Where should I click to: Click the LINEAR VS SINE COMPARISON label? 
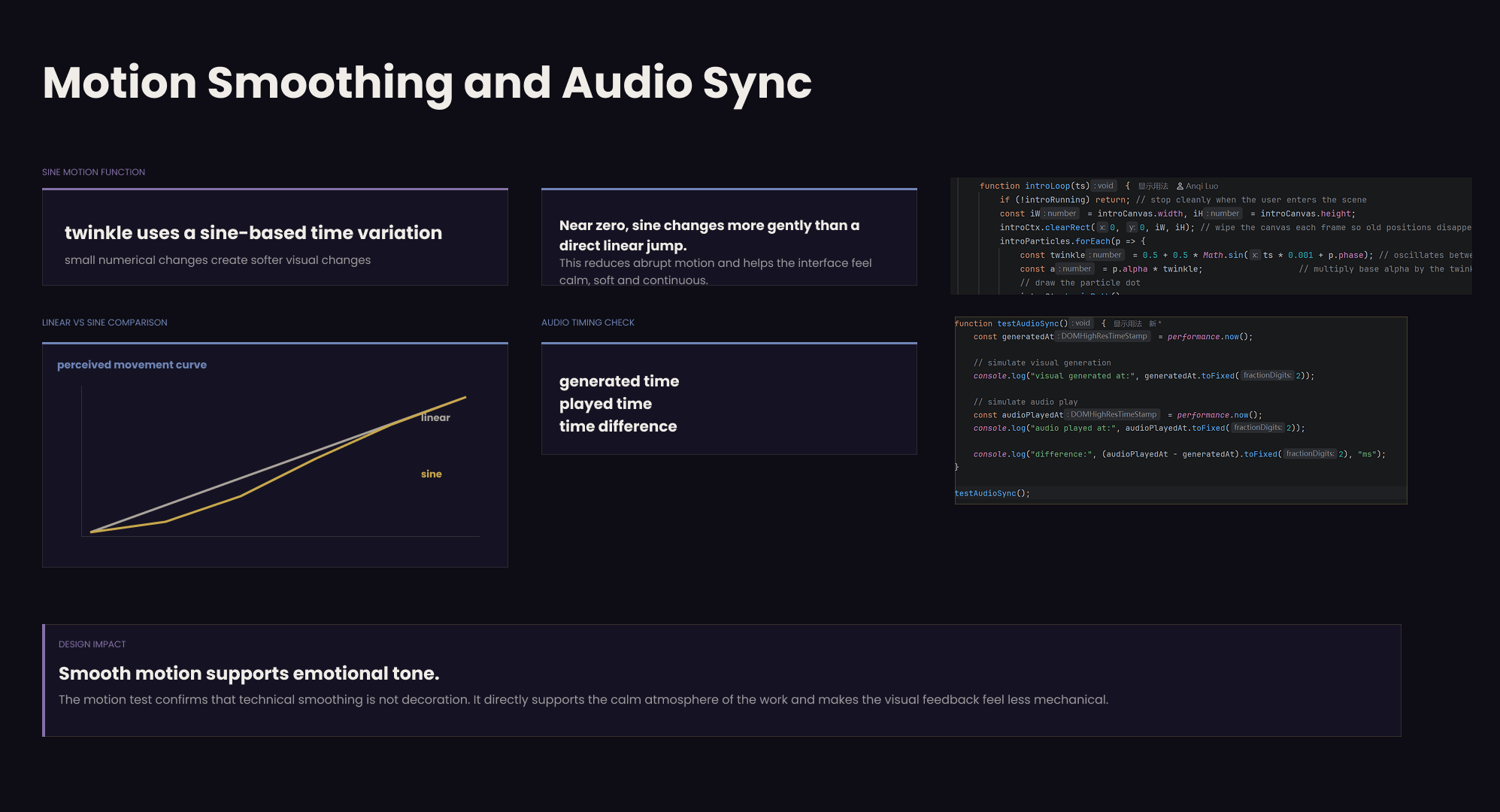click(x=105, y=323)
